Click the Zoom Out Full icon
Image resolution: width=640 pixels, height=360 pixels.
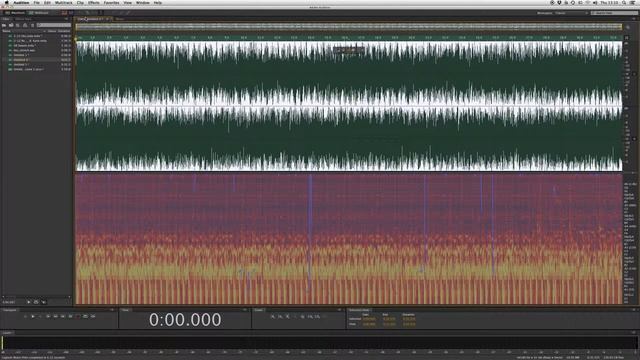tap(302, 316)
